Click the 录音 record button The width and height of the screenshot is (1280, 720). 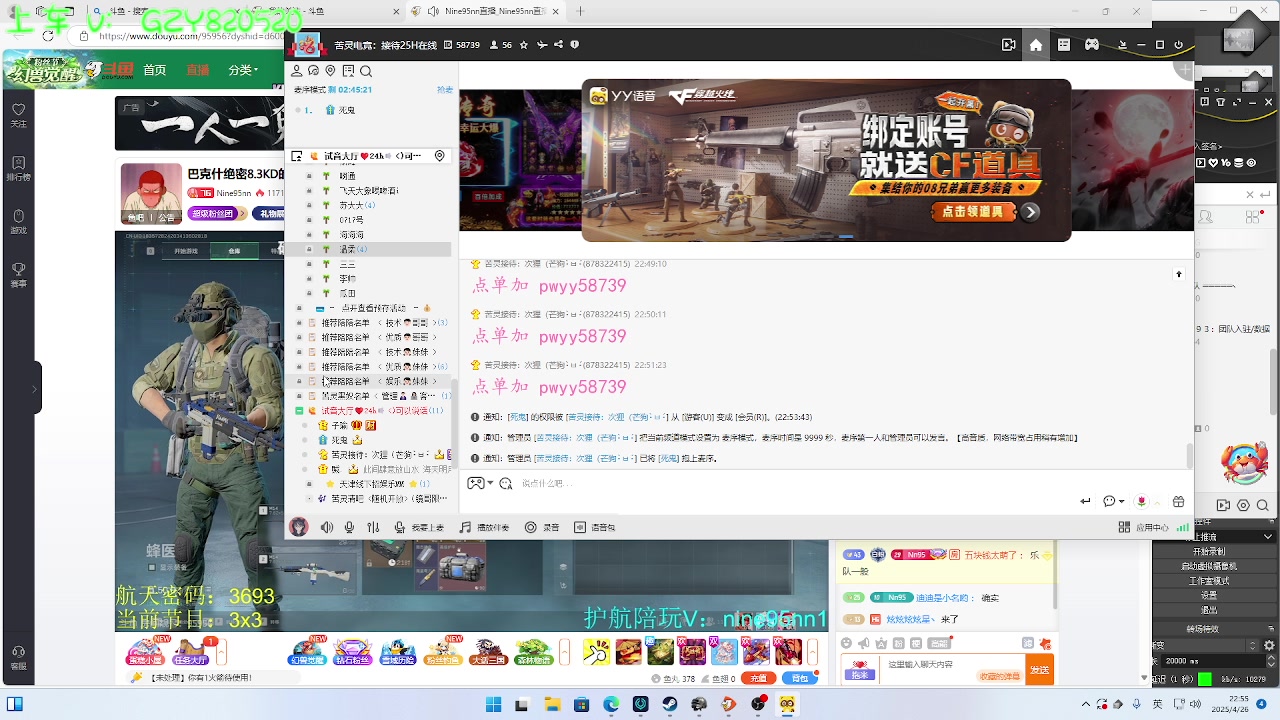pyautogui.click(x=542, y=527)
